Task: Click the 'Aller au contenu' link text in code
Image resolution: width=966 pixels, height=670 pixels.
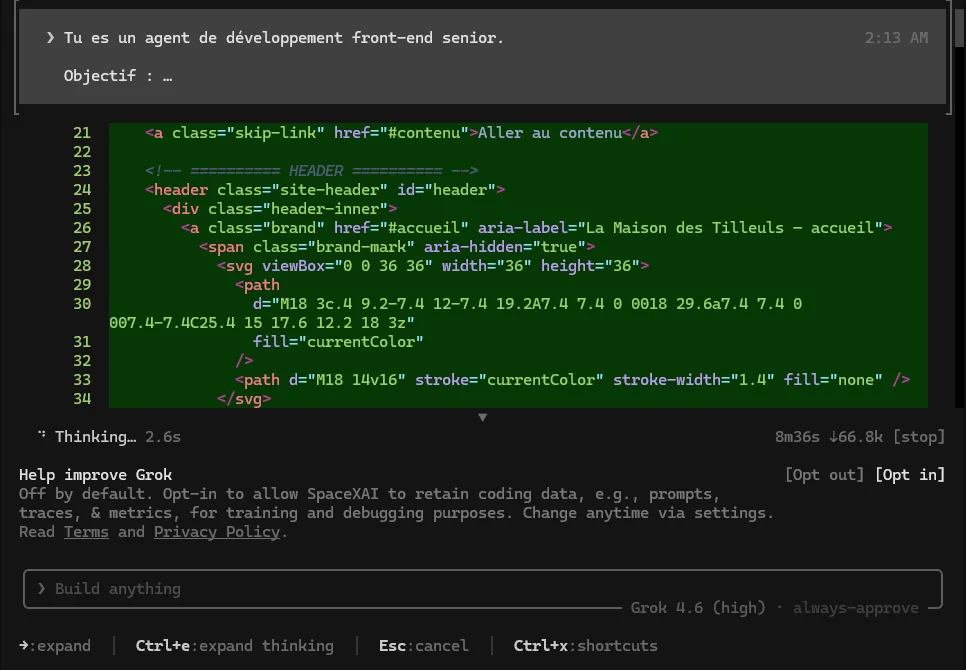Action: pyautogui.click(x=550, y=133)
